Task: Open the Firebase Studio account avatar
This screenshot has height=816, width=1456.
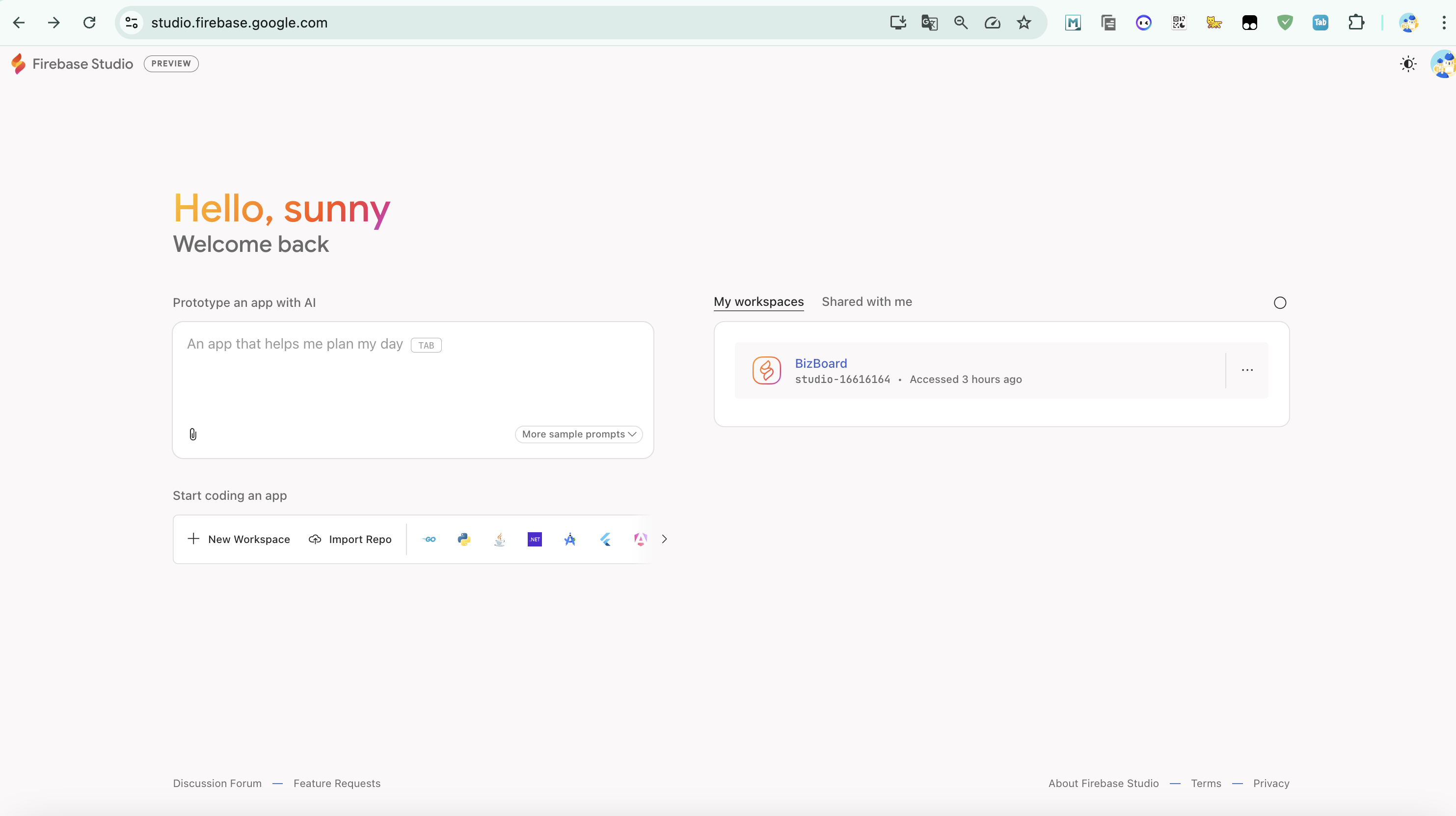Action: 1443,64
